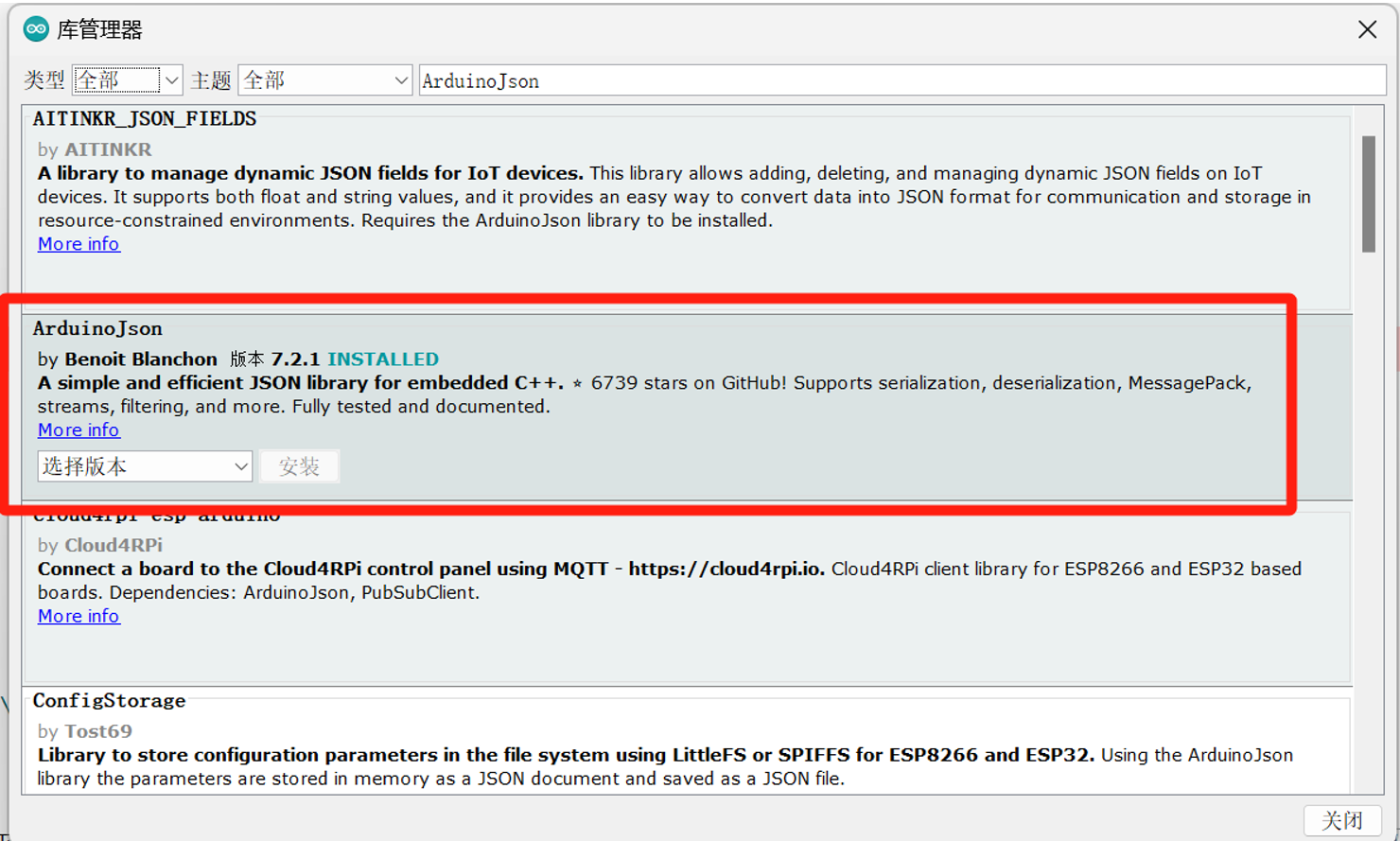The width and height of the screenshot is (1400, 841).
Task: Close the Library Manager window with X
Action: pos(1367,29)
